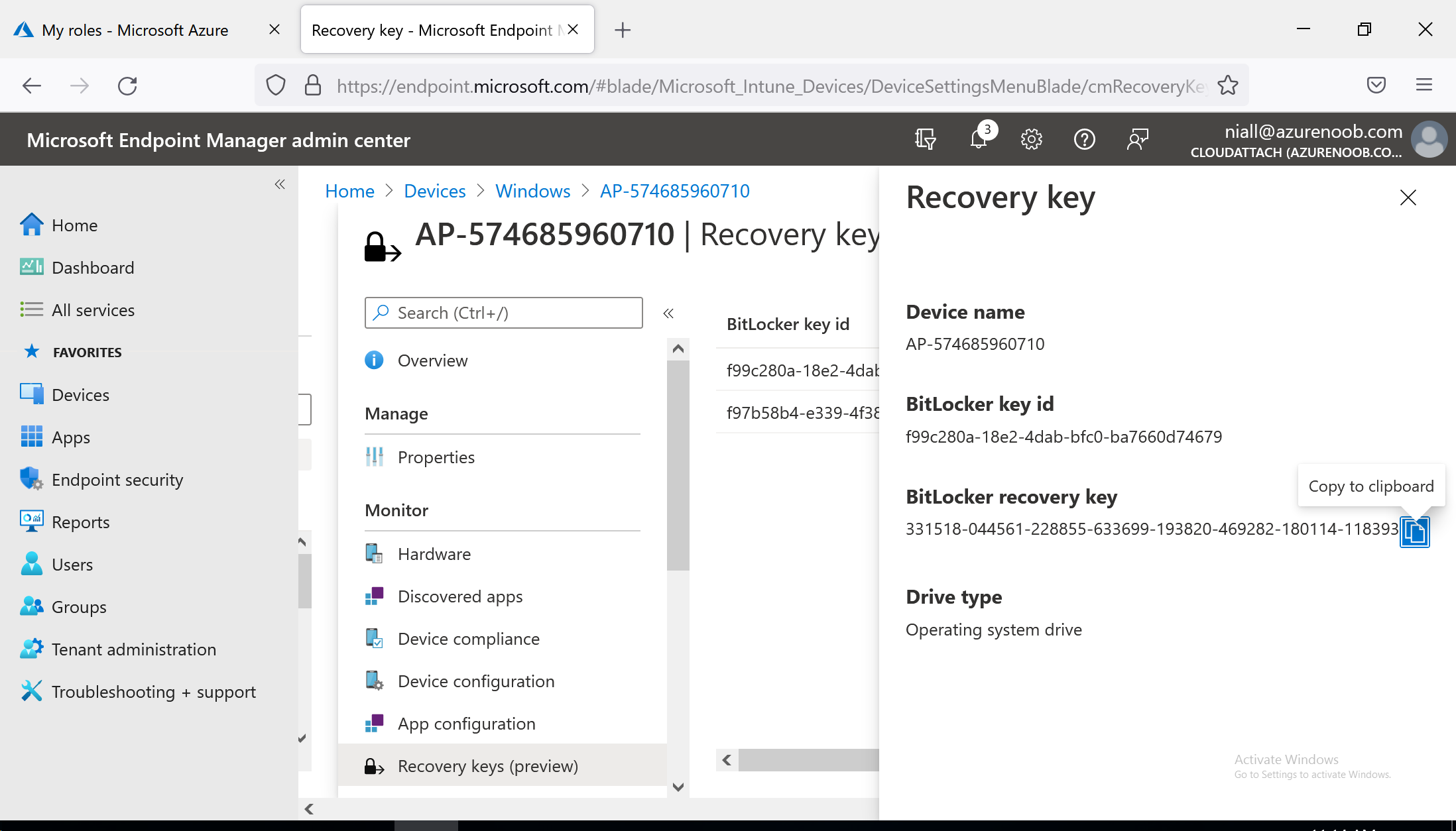Focus the Search (Ctrl+/) field
This screenshot has height=831, width=1456.
pyautogui.click(x=503, y=313)
